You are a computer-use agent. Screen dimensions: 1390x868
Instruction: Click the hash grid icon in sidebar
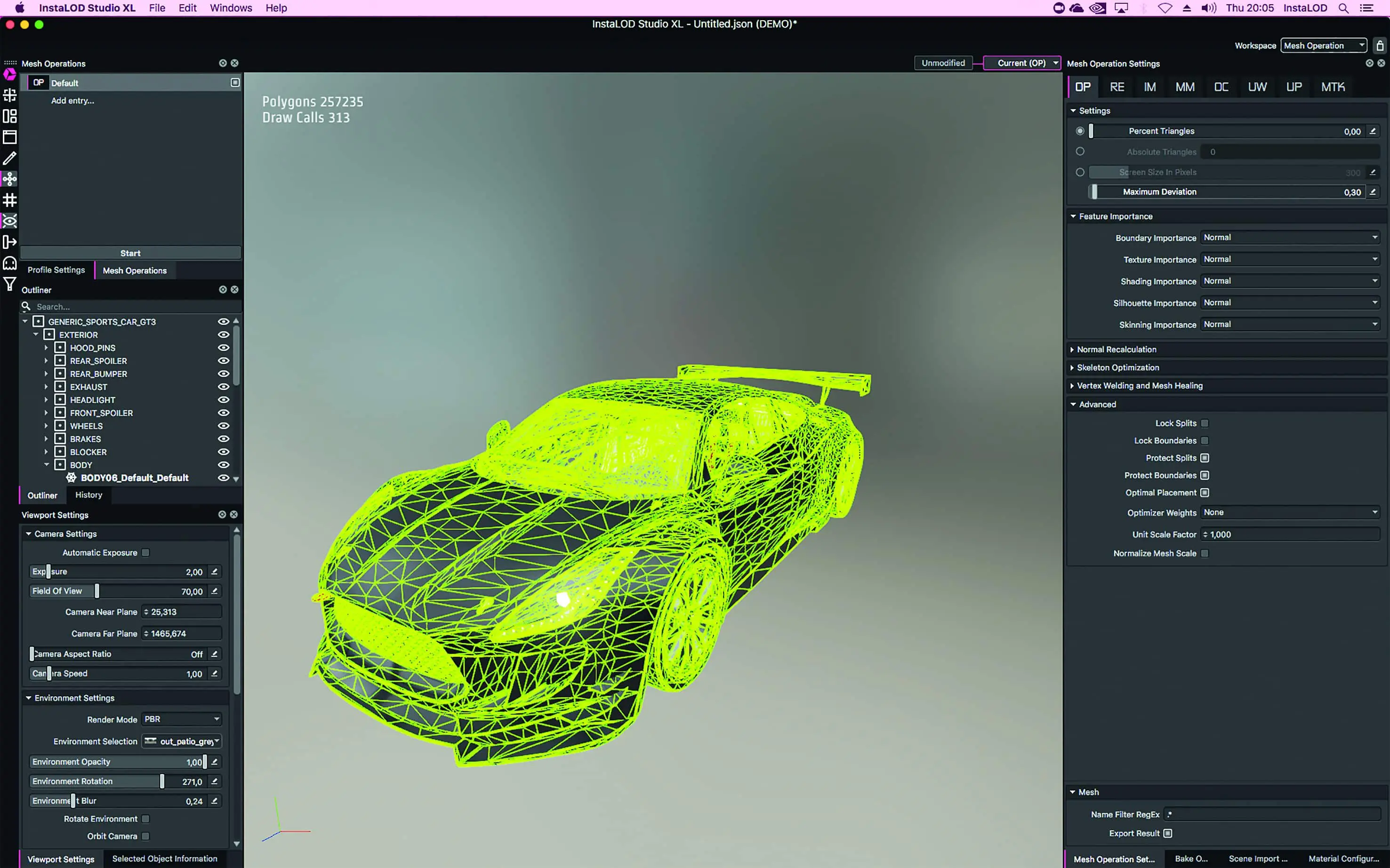(10, 200)
